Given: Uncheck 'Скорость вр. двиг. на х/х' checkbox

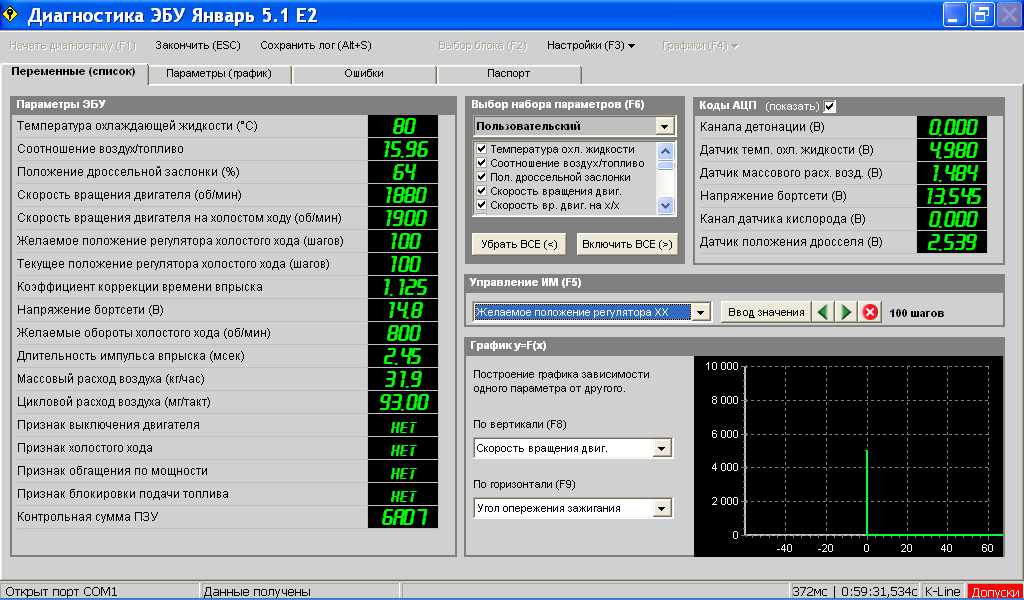Looking at the screenshot, I should click(481, 205).
